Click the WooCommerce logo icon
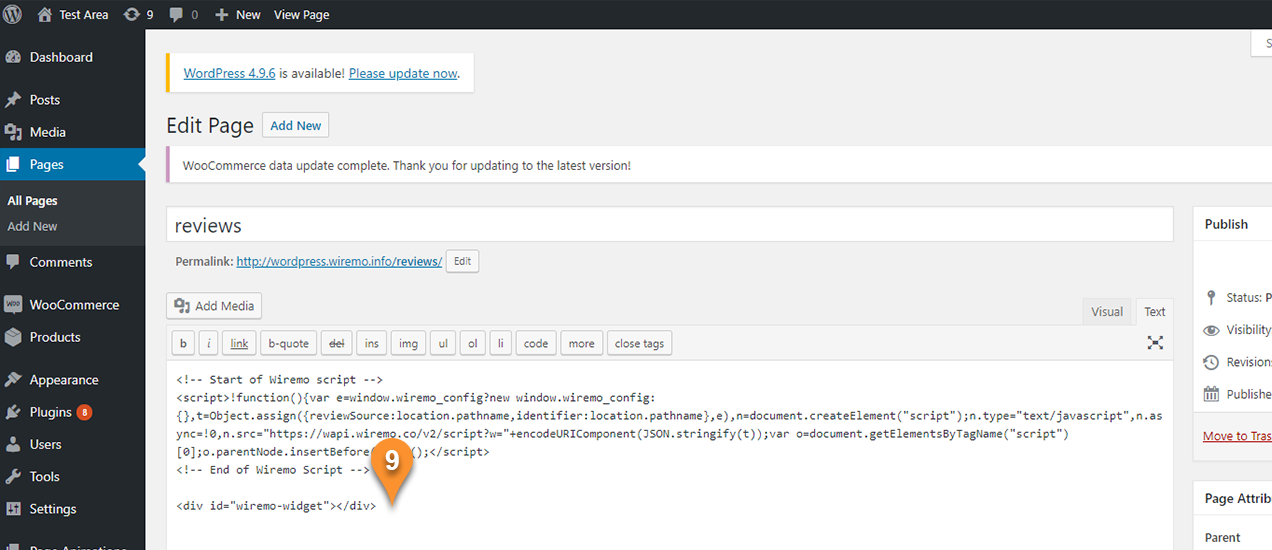 point(13,305)
